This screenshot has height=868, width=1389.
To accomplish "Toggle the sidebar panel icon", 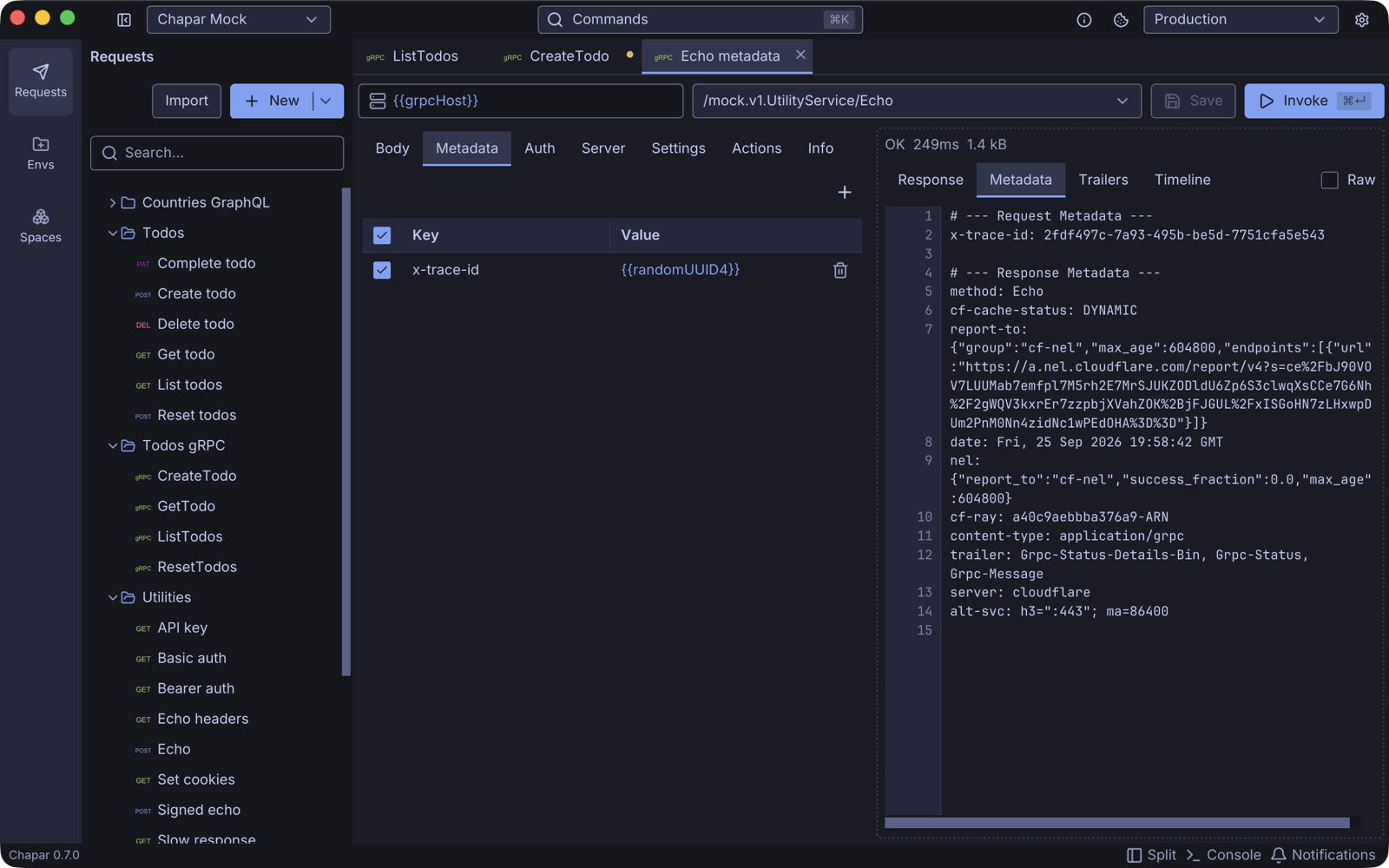I will click(124, 19).
